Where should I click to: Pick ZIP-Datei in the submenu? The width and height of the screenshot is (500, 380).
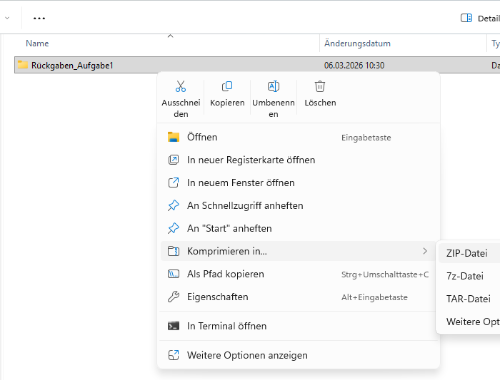[470, 253]
